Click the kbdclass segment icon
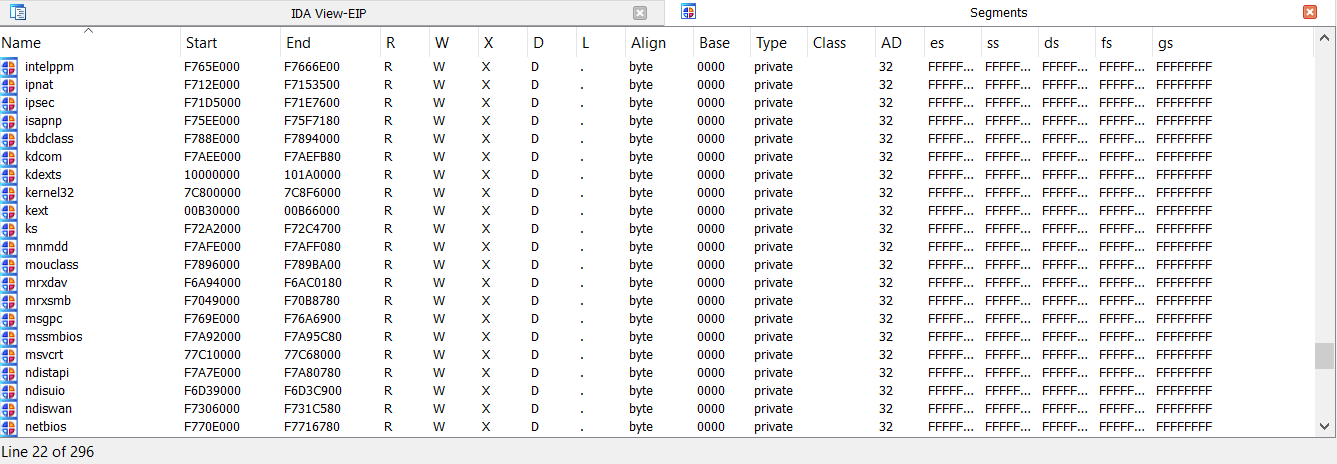Screen dimensions: 1337x464 pos(9,139)
